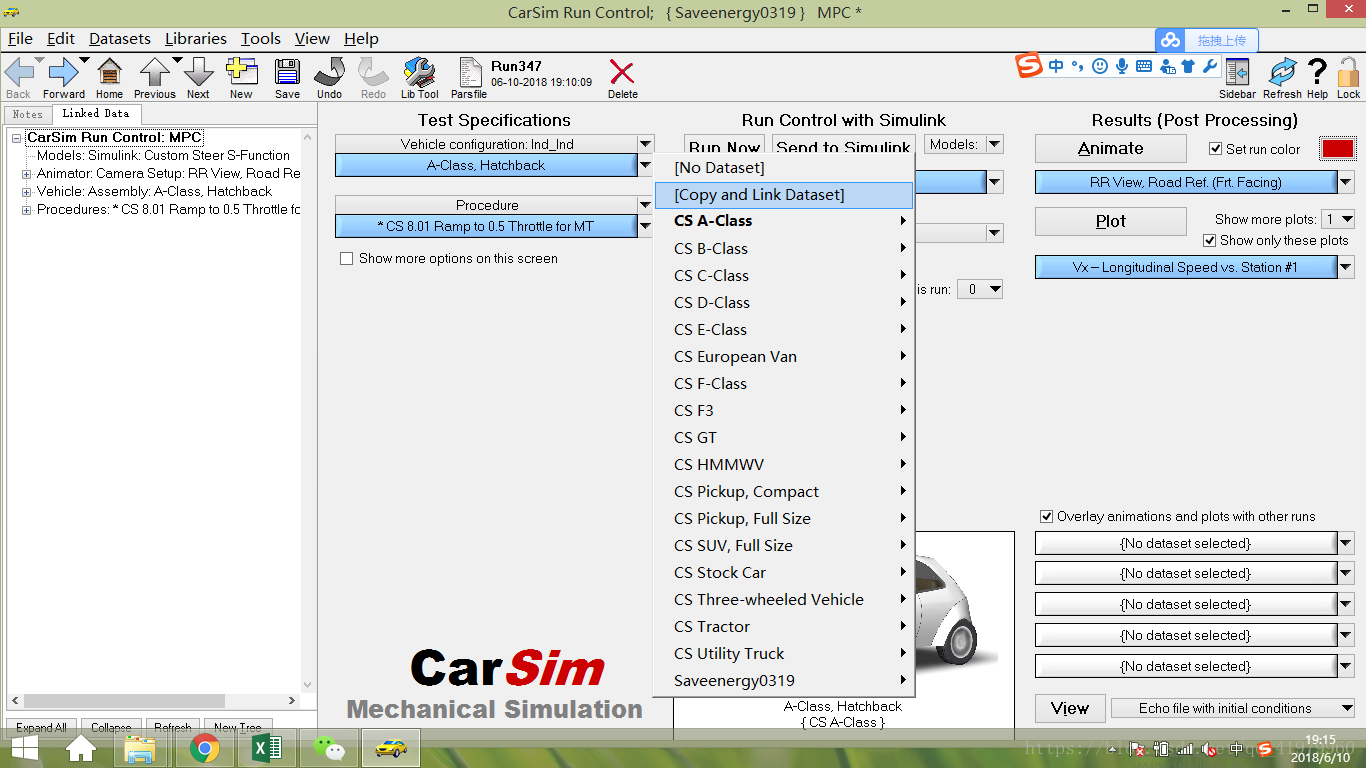Open the CS SUV, Full Size submenu
This screenshot has height=768, width=1366.
(784, 546)
